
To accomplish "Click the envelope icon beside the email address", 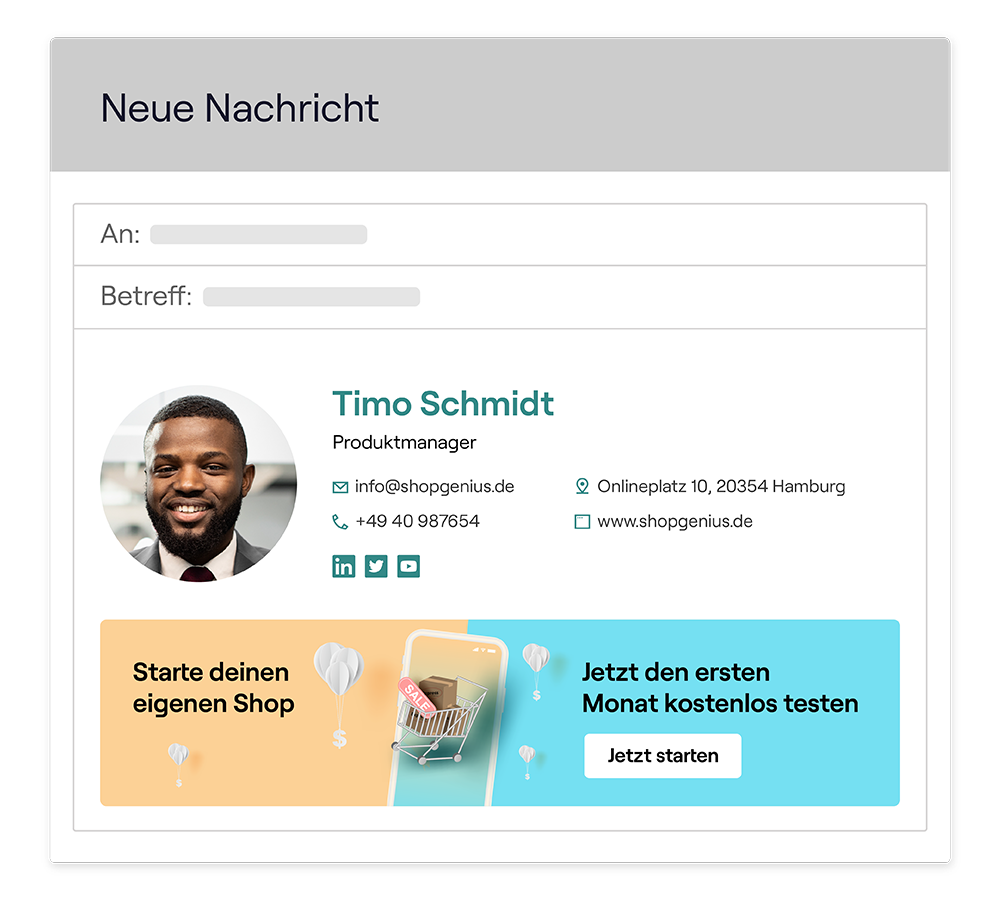I will (340, 487).
